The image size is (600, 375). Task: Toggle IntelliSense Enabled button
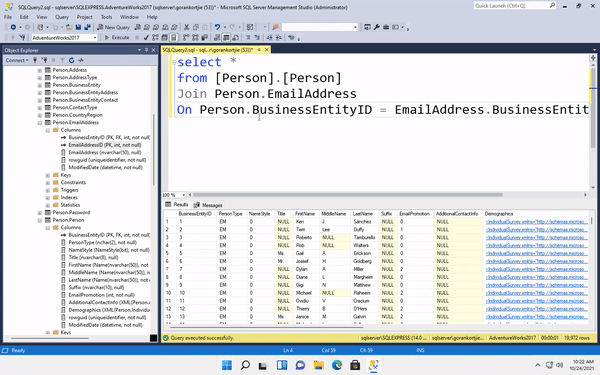point(173,38)
